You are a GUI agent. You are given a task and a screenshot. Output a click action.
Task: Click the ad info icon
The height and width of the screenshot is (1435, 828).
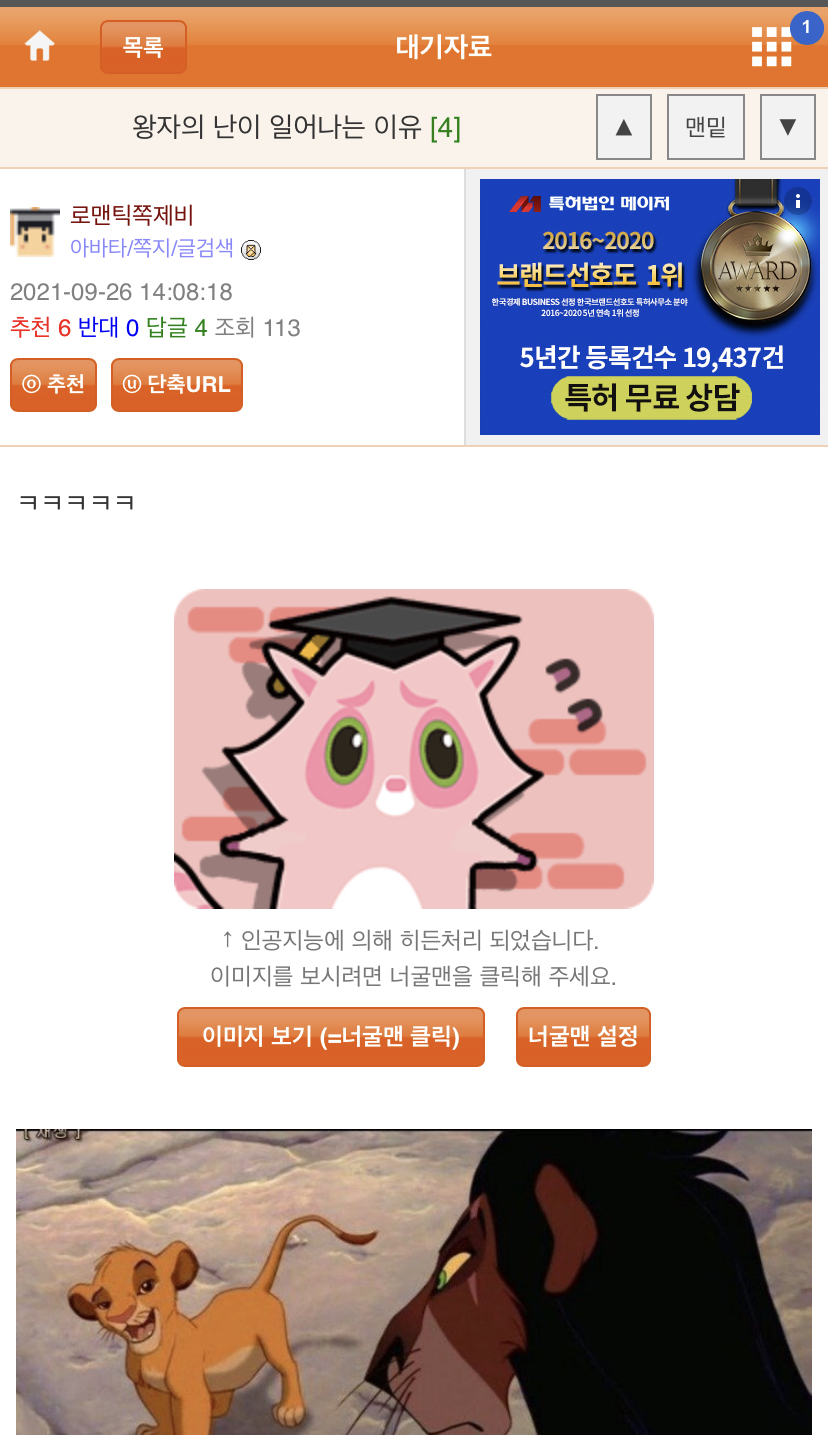coord(798,201)
